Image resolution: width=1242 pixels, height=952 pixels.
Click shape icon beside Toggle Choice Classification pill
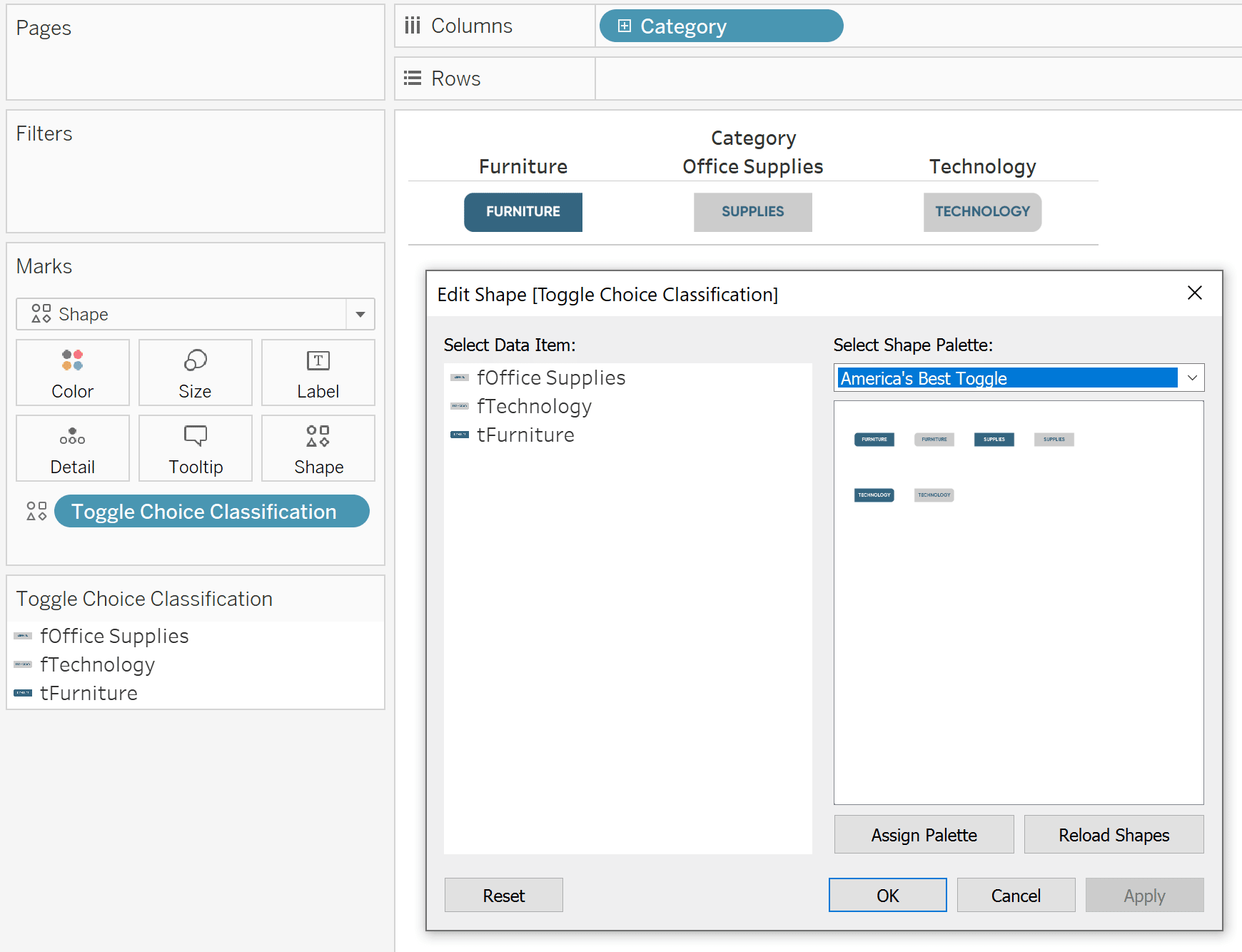pyautogui.click(x=36, y=511)
